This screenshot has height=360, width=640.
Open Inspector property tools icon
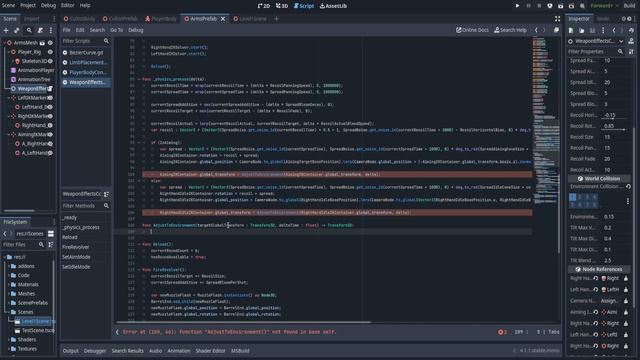point(631,52)
